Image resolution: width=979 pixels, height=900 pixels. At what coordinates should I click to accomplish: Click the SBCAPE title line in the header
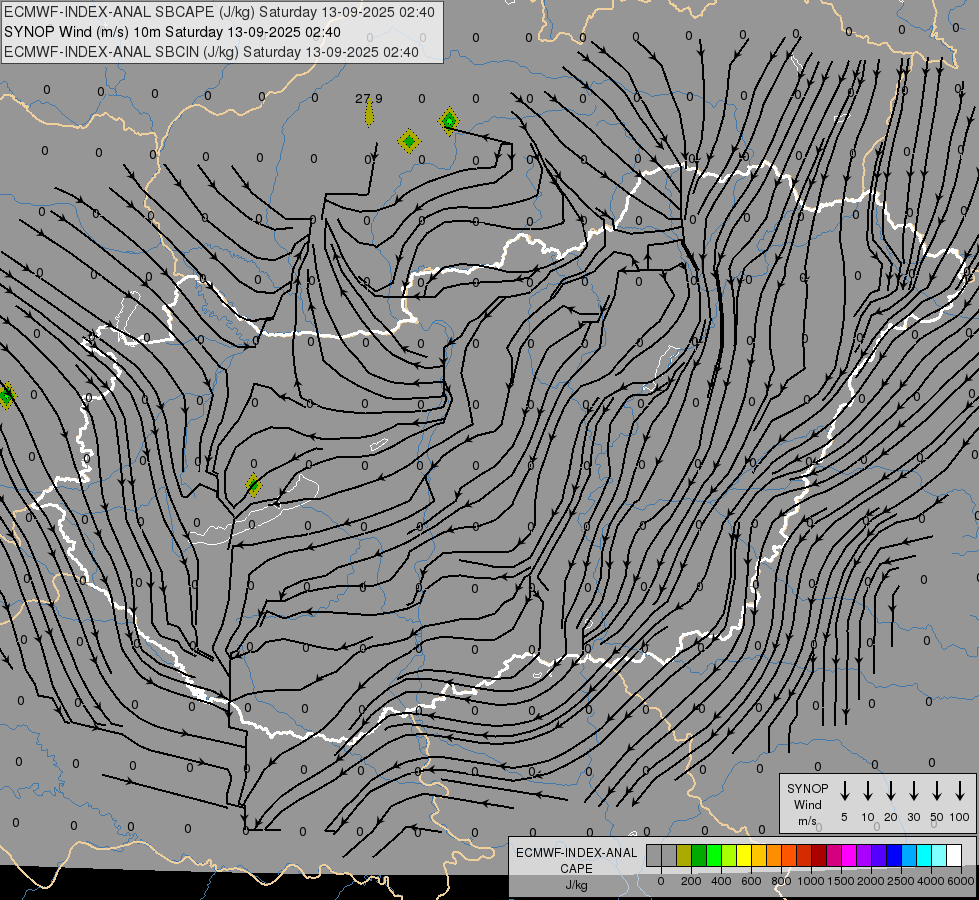point(219,12)
